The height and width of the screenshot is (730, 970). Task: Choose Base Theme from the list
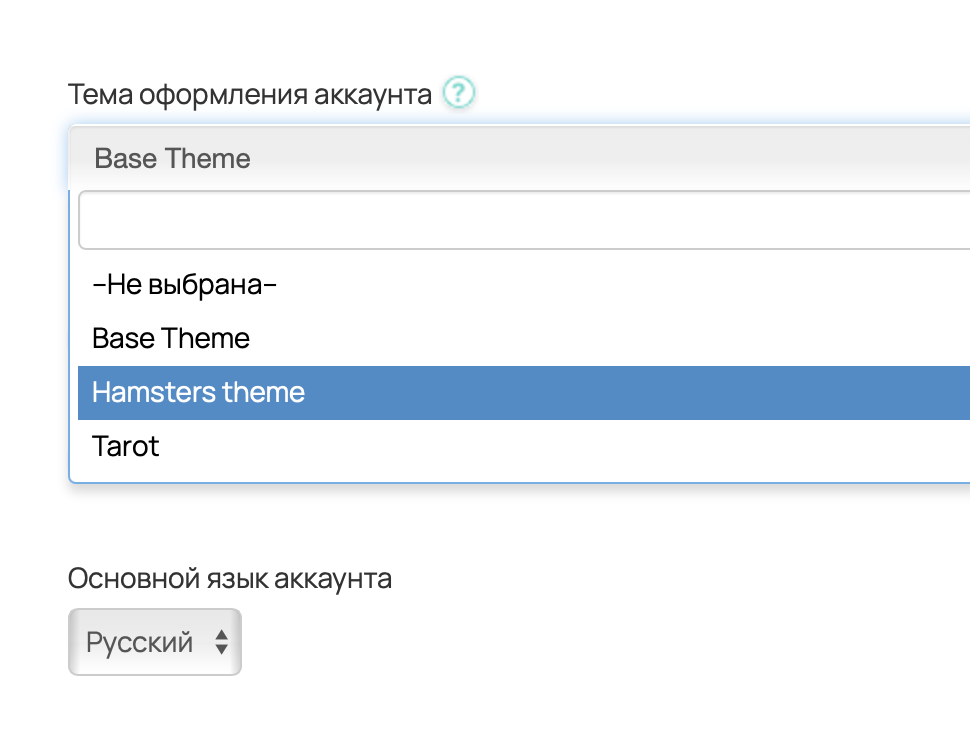[171, 338]
